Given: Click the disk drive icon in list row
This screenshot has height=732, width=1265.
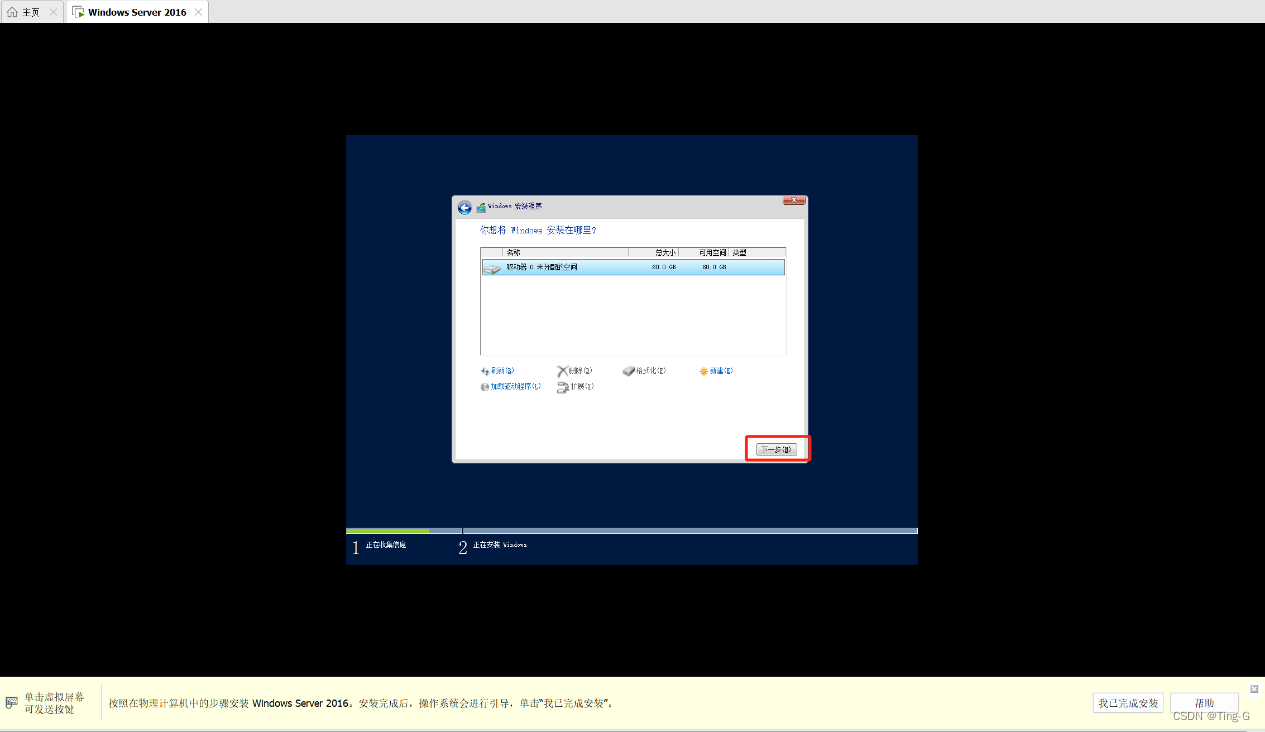Looking at the screenshot, I should click(x=492, y=268).
